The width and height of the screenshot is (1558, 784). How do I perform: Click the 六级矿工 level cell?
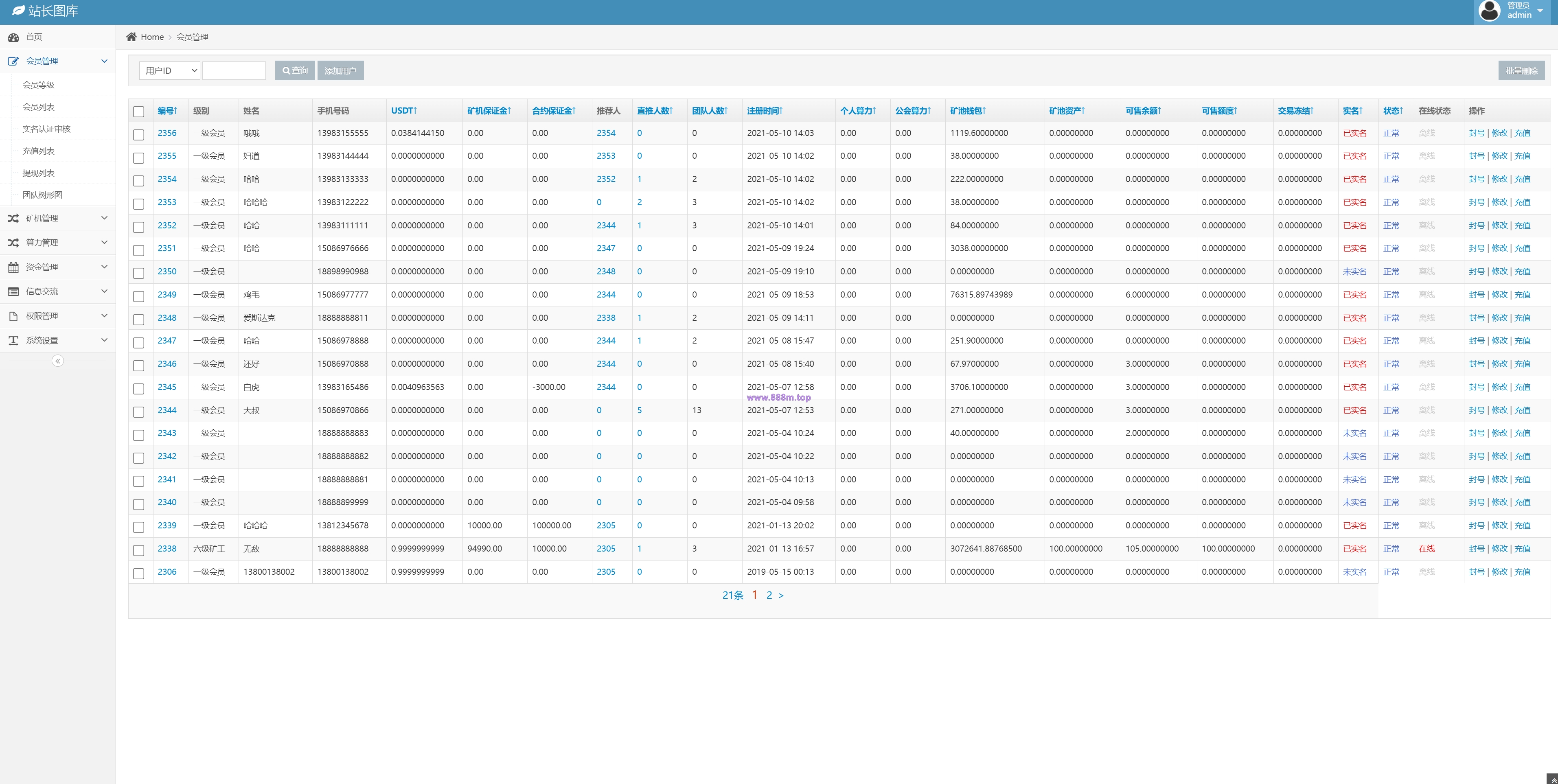tap(209, 549)
